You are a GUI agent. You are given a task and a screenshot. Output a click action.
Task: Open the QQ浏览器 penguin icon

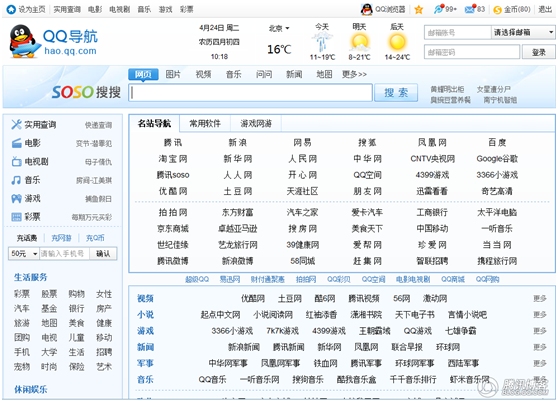coord(367,10)
